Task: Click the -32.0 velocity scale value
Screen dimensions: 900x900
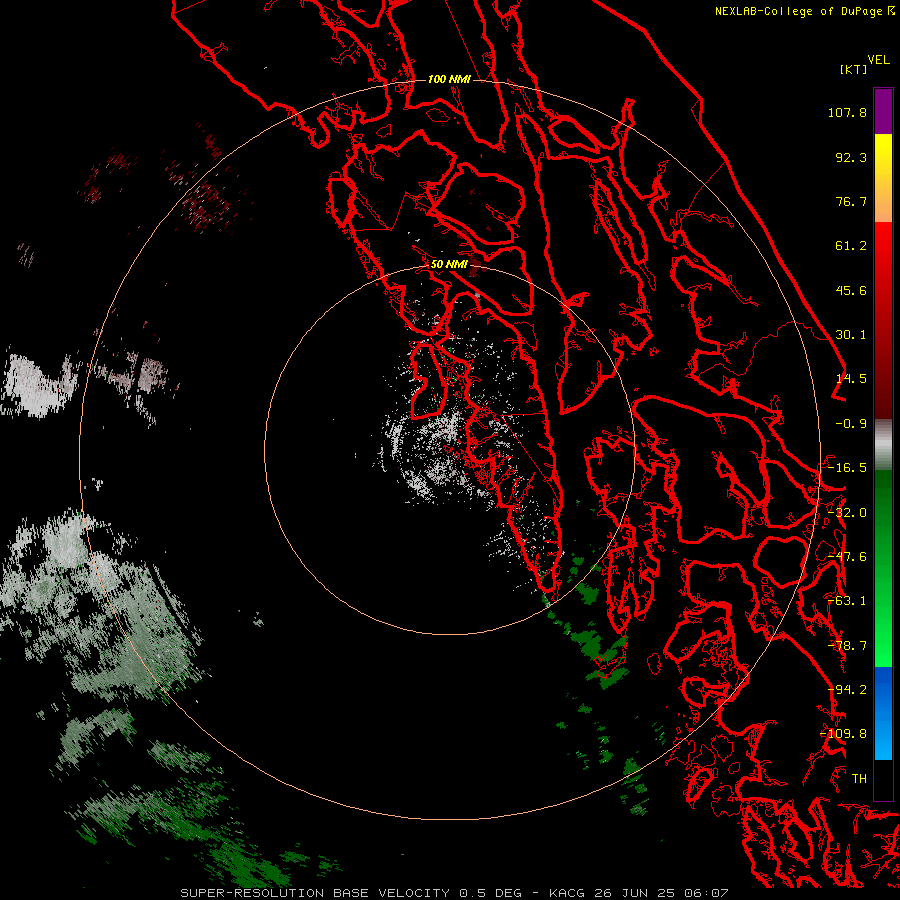Action: coord(847,513)
